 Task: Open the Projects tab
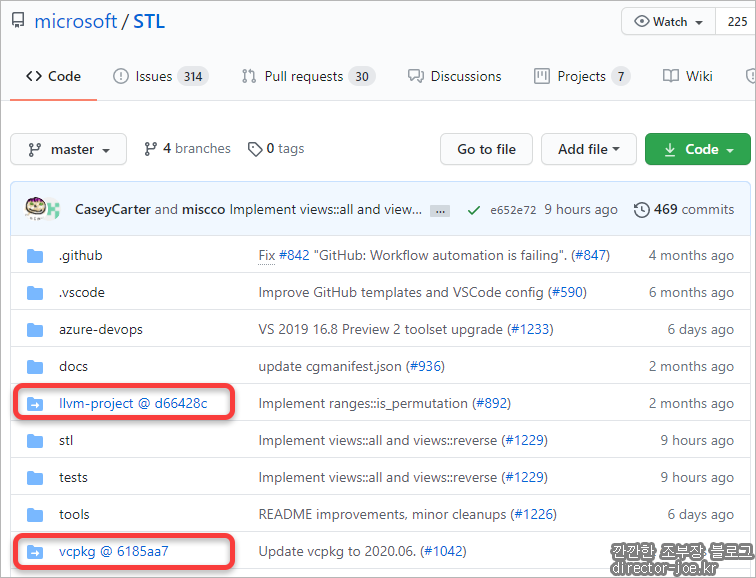coord(582,76)
